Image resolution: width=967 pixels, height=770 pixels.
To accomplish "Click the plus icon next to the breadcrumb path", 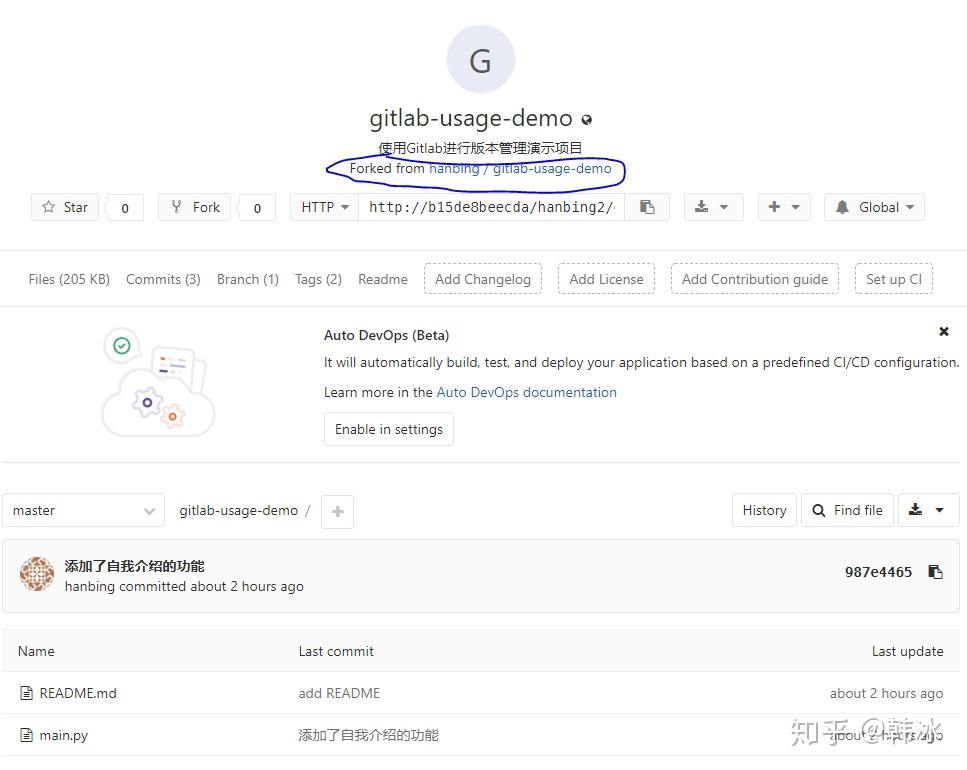I will tap(337, 511).
